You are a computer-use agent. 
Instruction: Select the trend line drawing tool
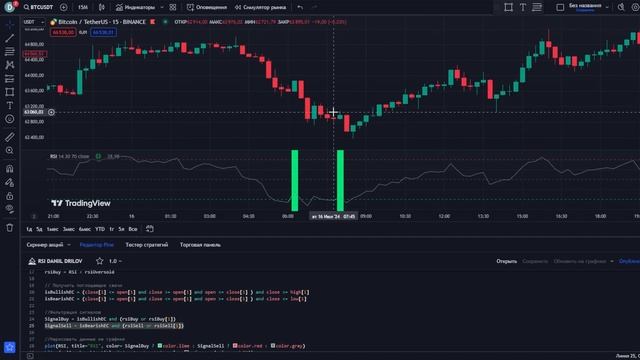coord(10,38)
